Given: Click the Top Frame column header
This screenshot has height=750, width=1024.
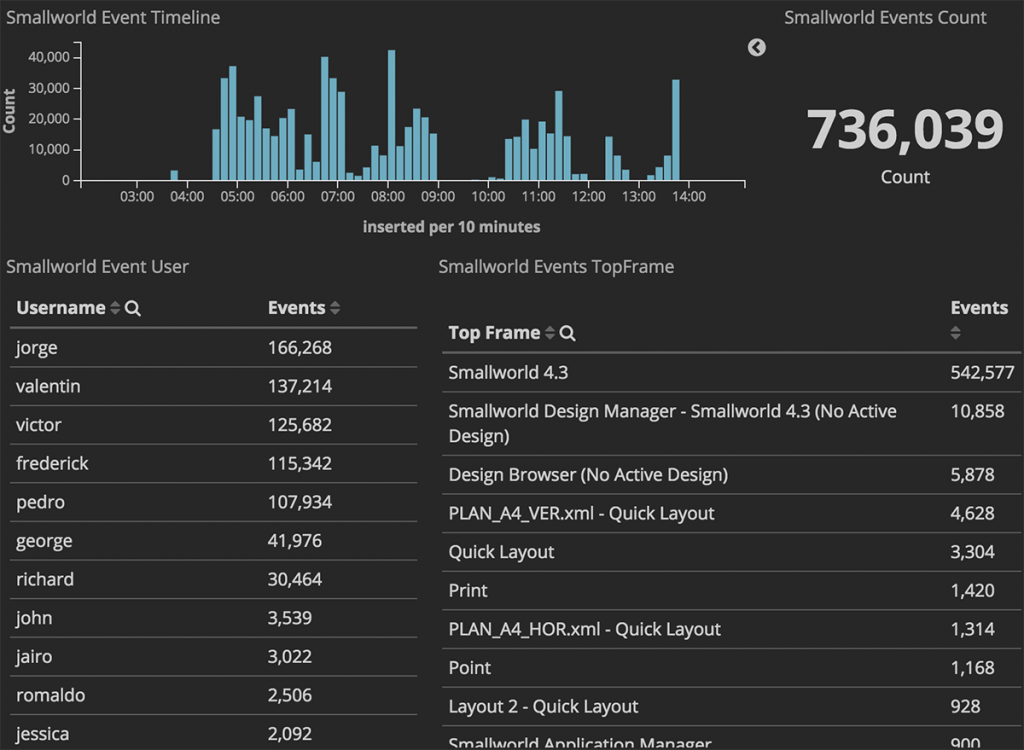Looking at the screenshot, I should pos(494,333).
